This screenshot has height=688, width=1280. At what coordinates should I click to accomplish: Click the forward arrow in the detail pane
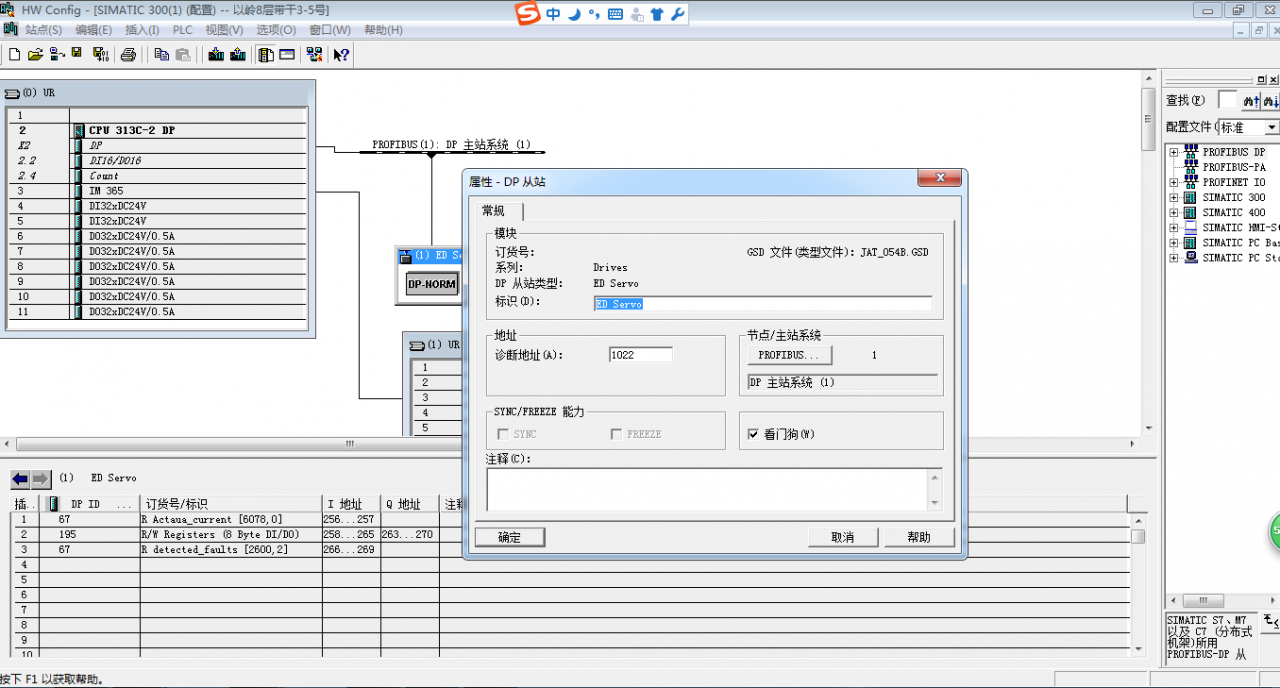coord(41,479)
